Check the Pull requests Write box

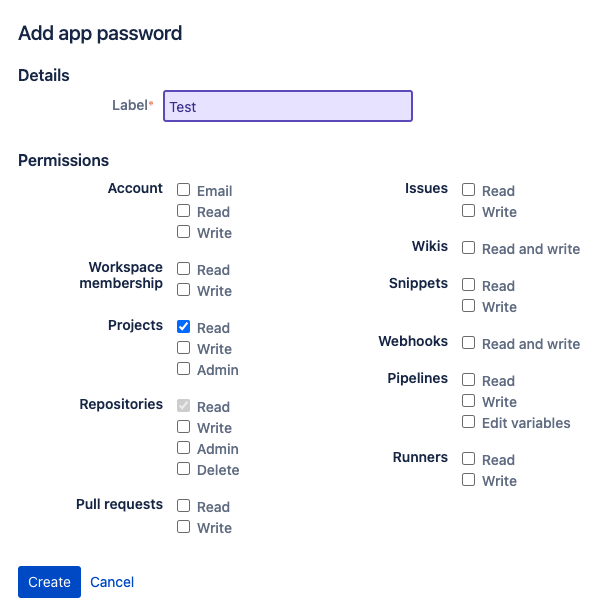184,527
